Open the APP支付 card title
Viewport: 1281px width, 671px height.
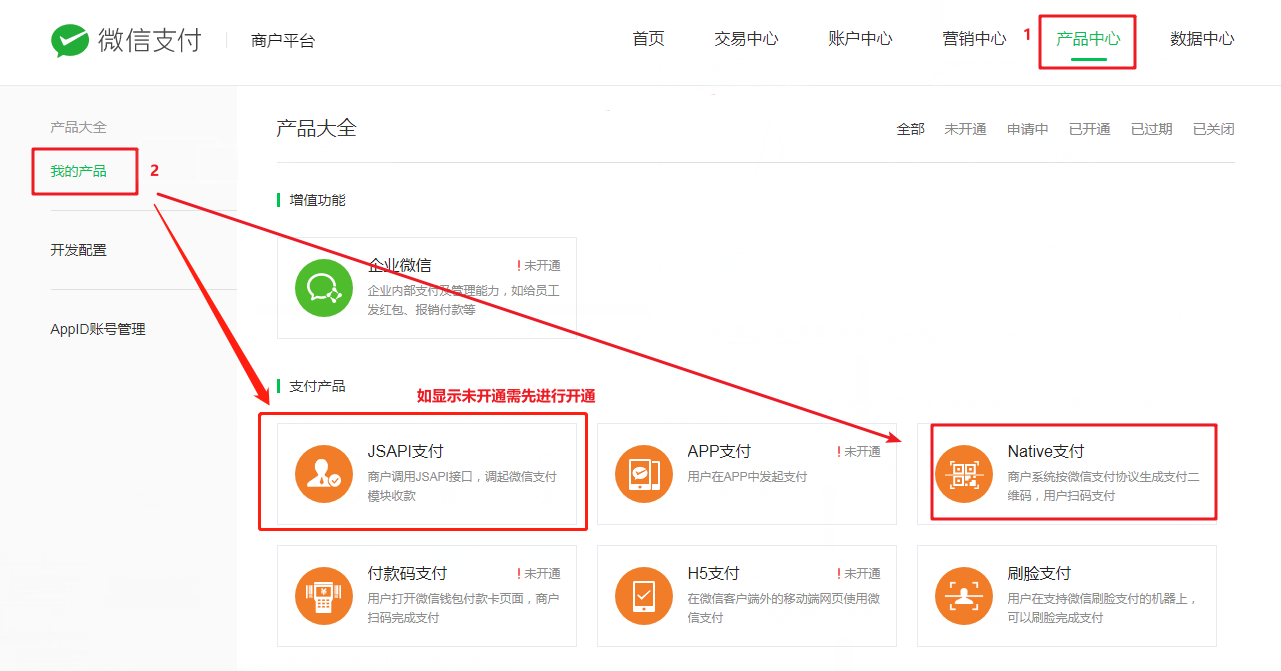tap(719, 451)
